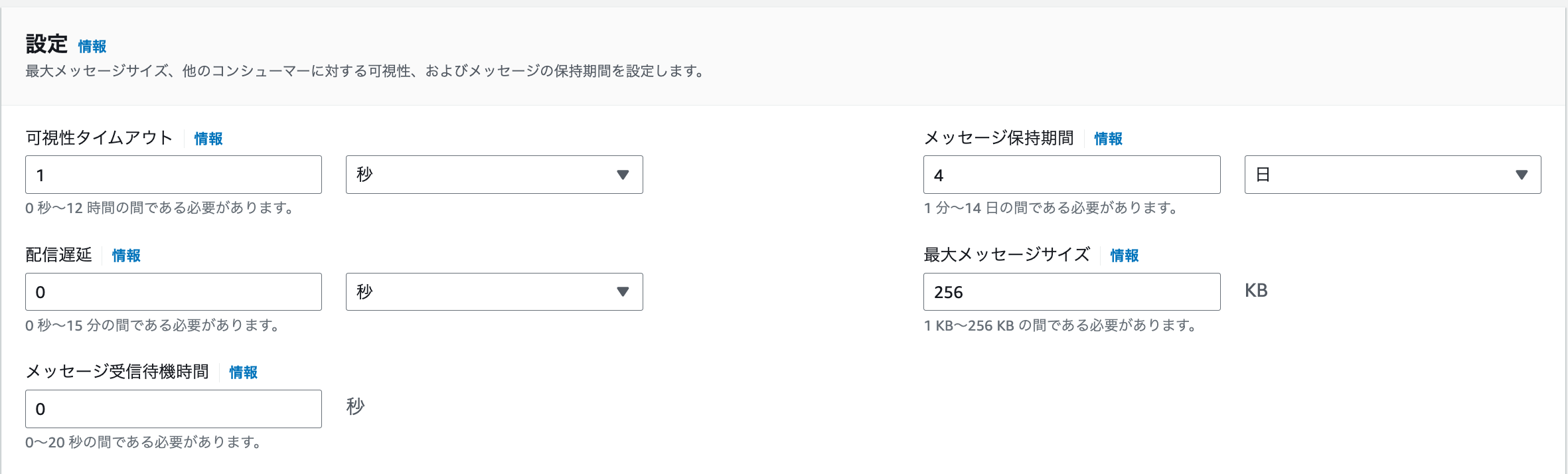This screenshot has height=474, width=1568.
Task: Open the 秒 unit dropdown for delivery delay
Action: [x=494, y=291]
